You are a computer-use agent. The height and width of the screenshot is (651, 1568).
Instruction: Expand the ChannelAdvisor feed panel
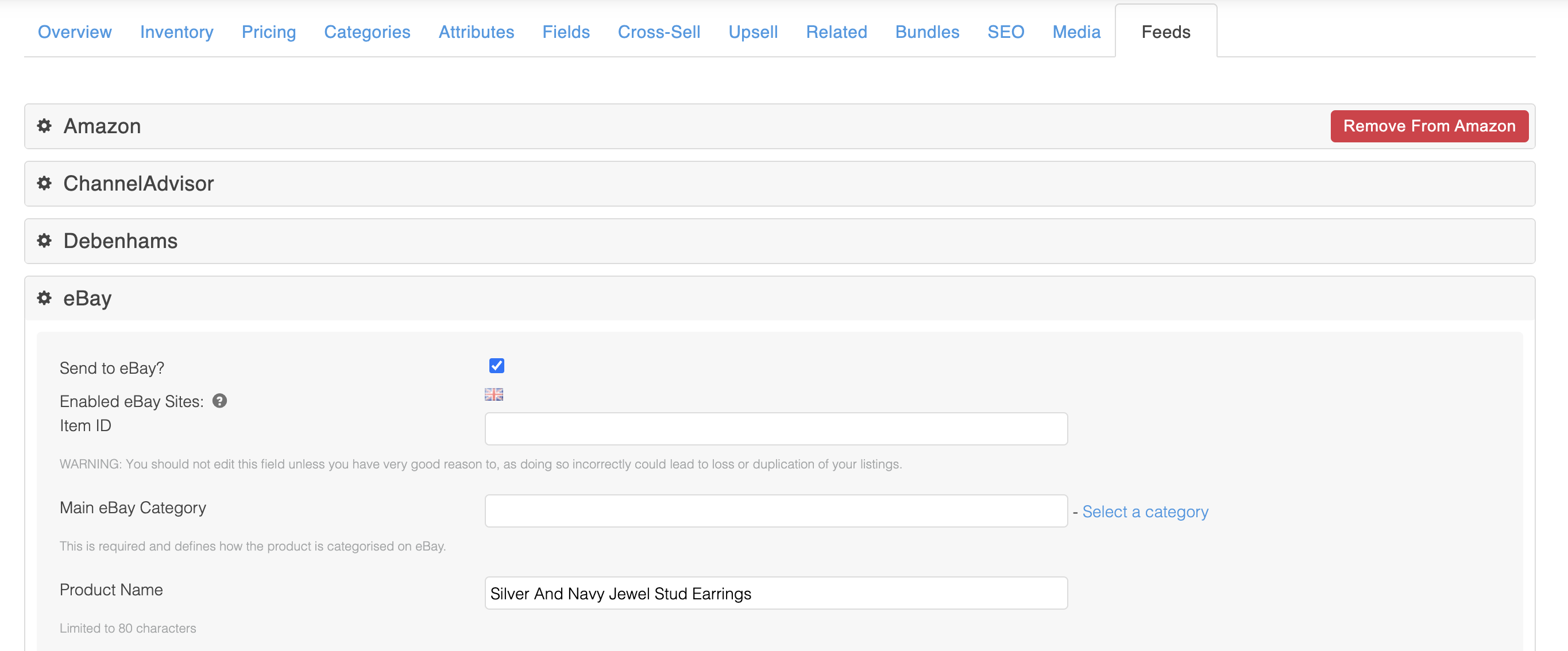pyautogui.click(x=139, y=183)
